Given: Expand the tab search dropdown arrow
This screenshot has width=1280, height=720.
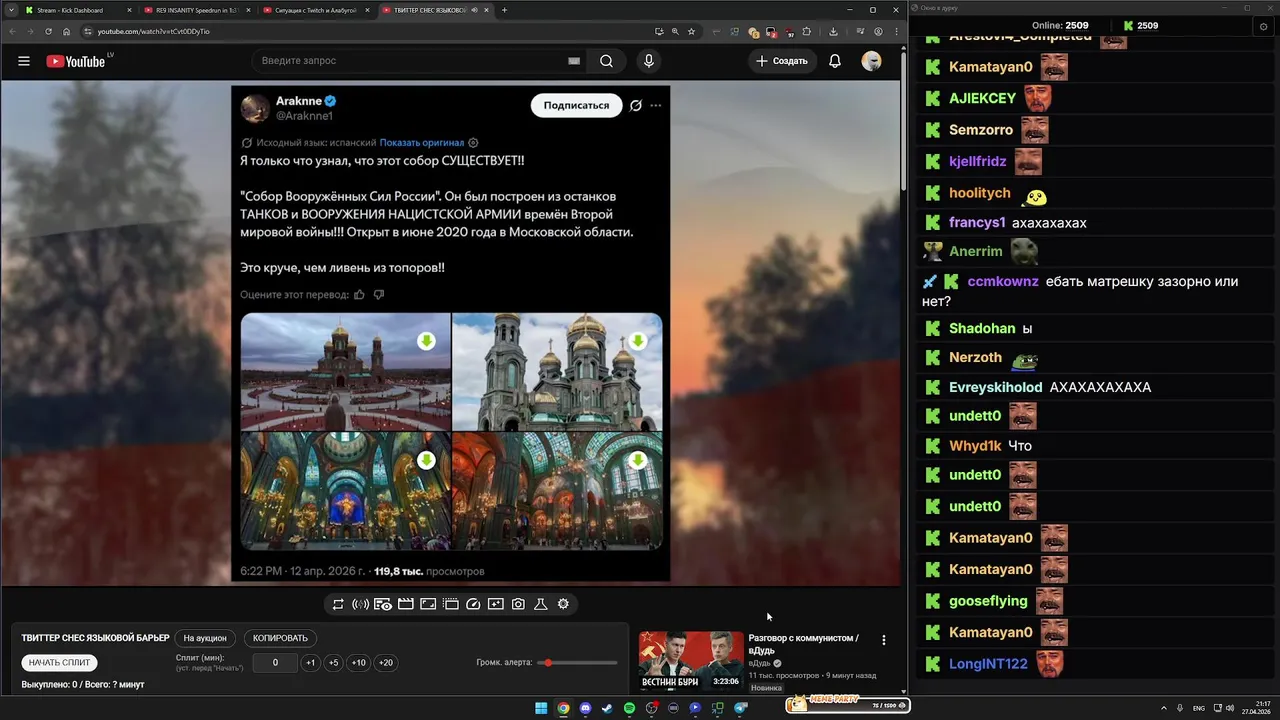Looking at the screenshot, I should point(9,10).
